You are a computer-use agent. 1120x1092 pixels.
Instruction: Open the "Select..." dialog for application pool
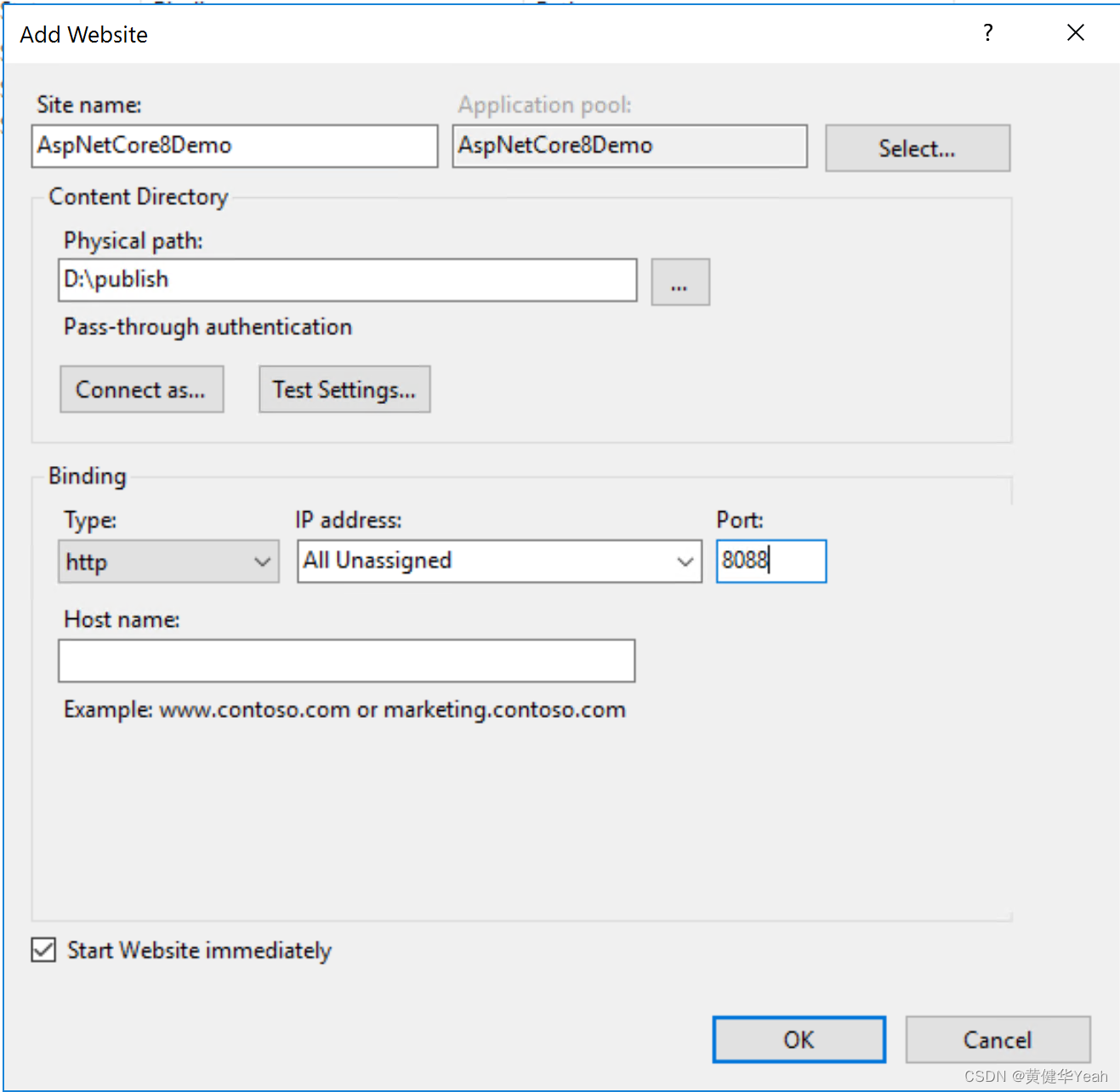(917, 147)
